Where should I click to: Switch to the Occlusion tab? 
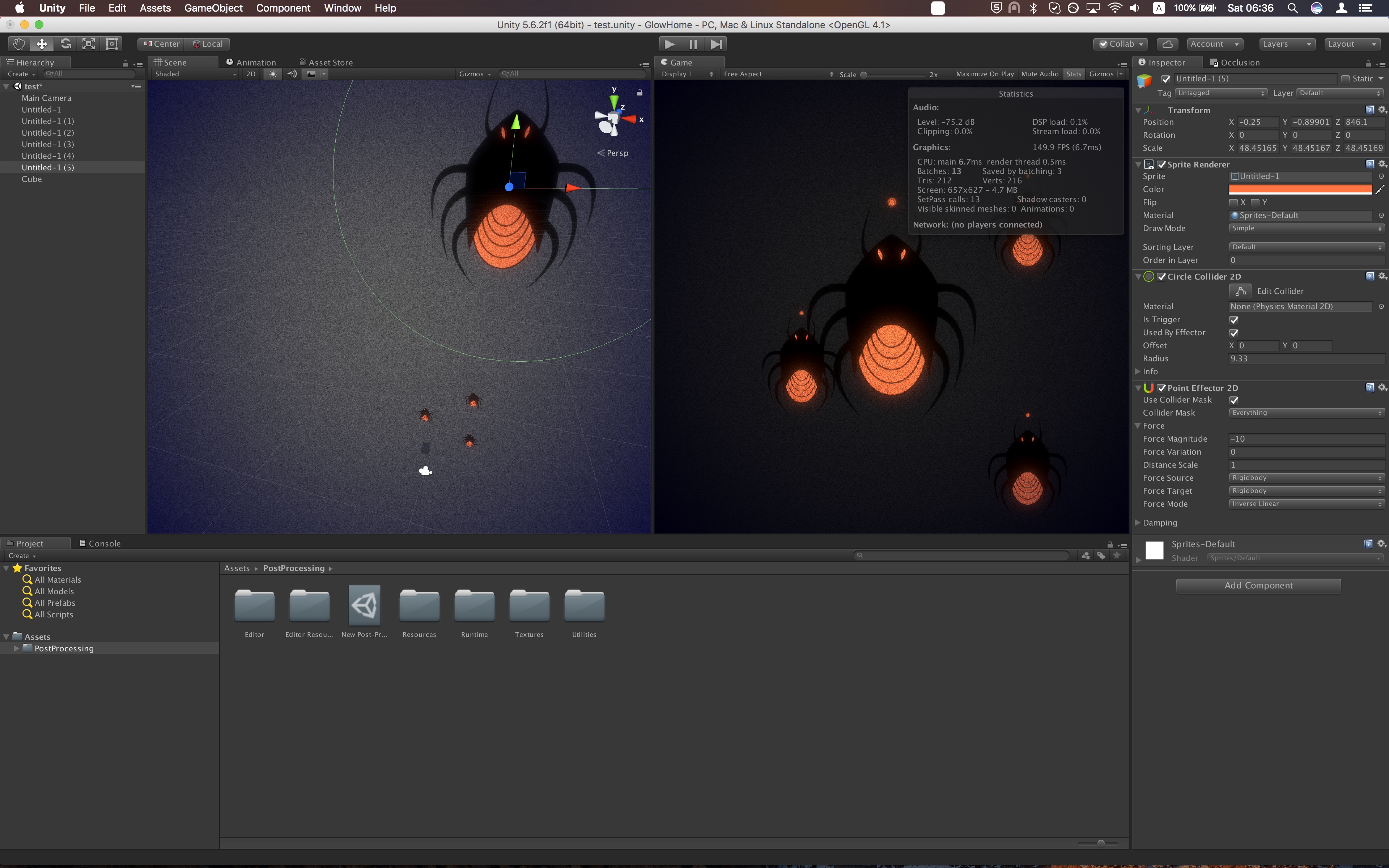coord(1235,62)
